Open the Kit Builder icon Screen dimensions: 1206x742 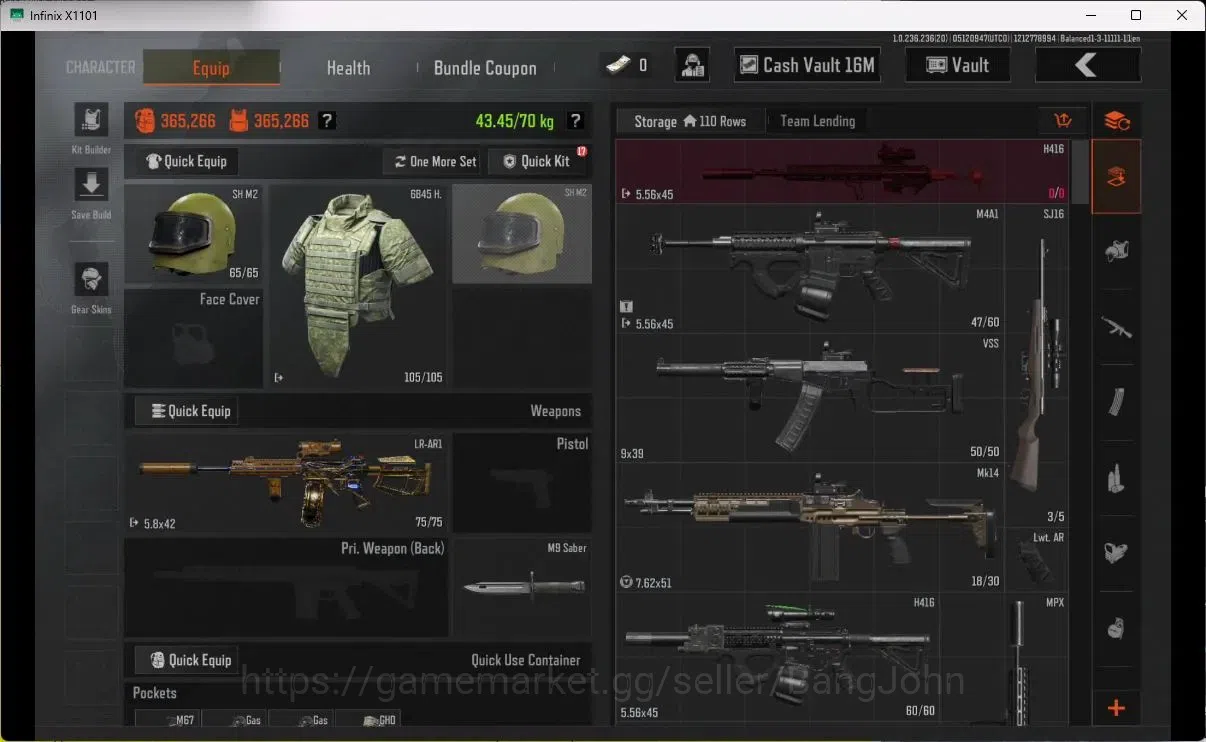point(92,120)
